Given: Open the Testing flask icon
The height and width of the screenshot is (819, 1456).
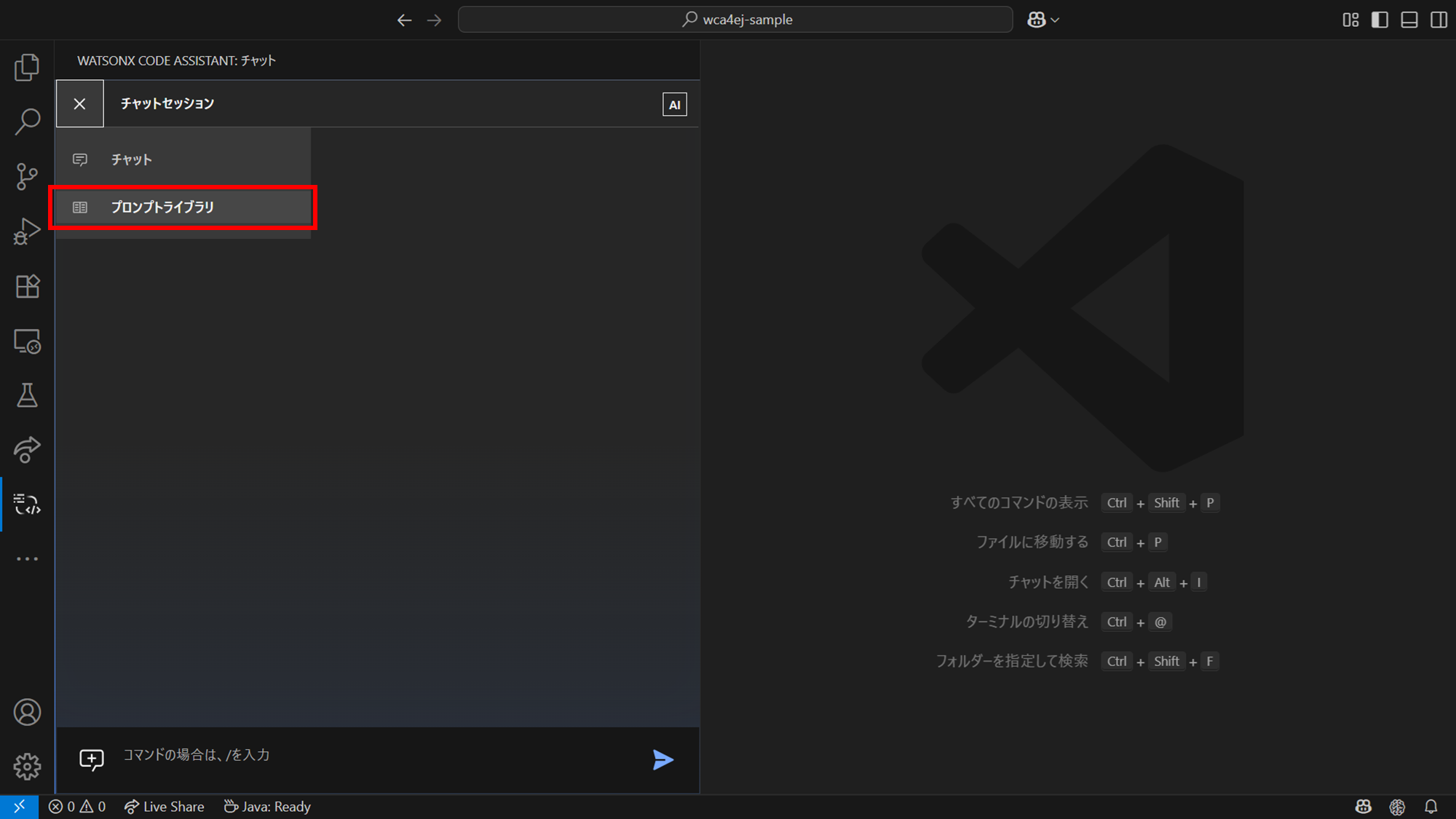Looking at the screenshot, I should 27,395.
